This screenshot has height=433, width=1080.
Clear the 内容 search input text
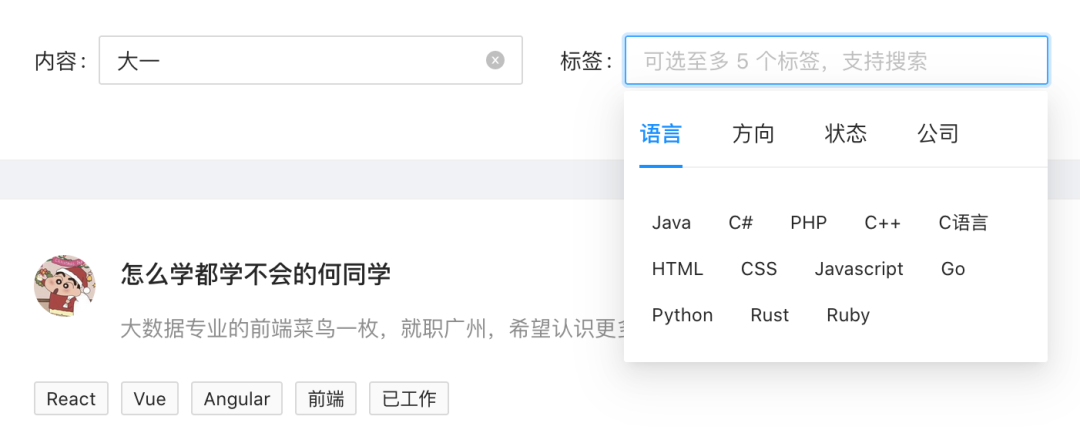(x=495, y=61)
